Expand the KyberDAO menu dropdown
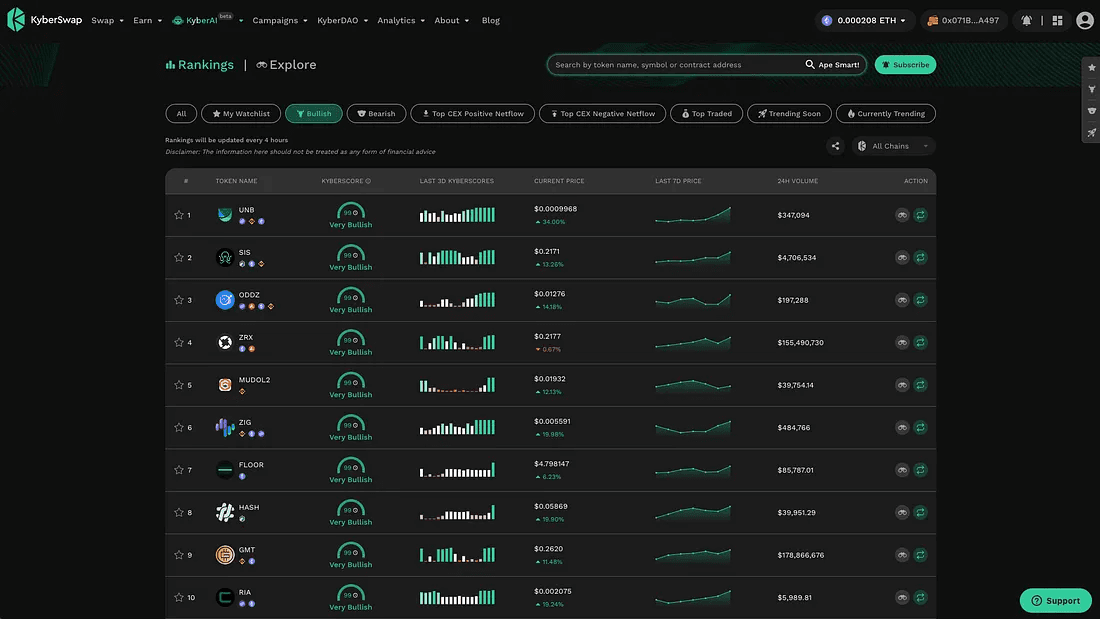 tap(342, 20)
